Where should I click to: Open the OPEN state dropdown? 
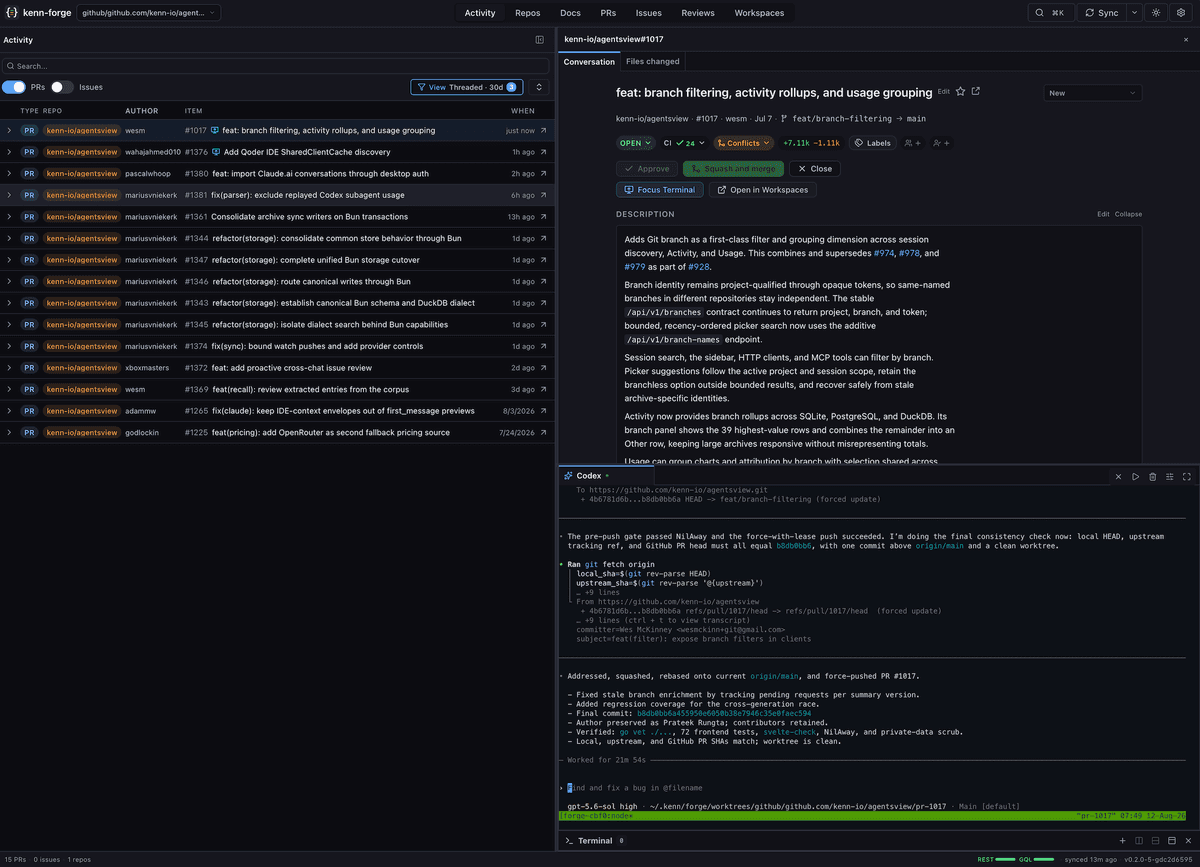pos(634,143)
